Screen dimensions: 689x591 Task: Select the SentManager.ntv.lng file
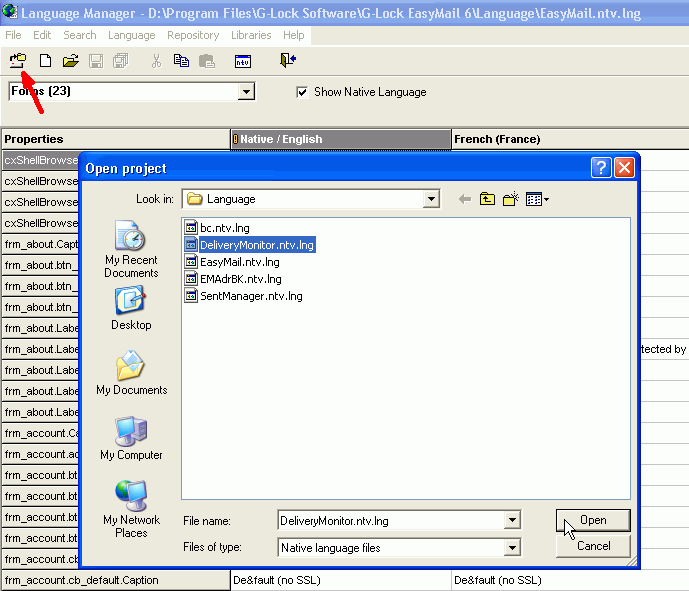[x=244, y=296]
